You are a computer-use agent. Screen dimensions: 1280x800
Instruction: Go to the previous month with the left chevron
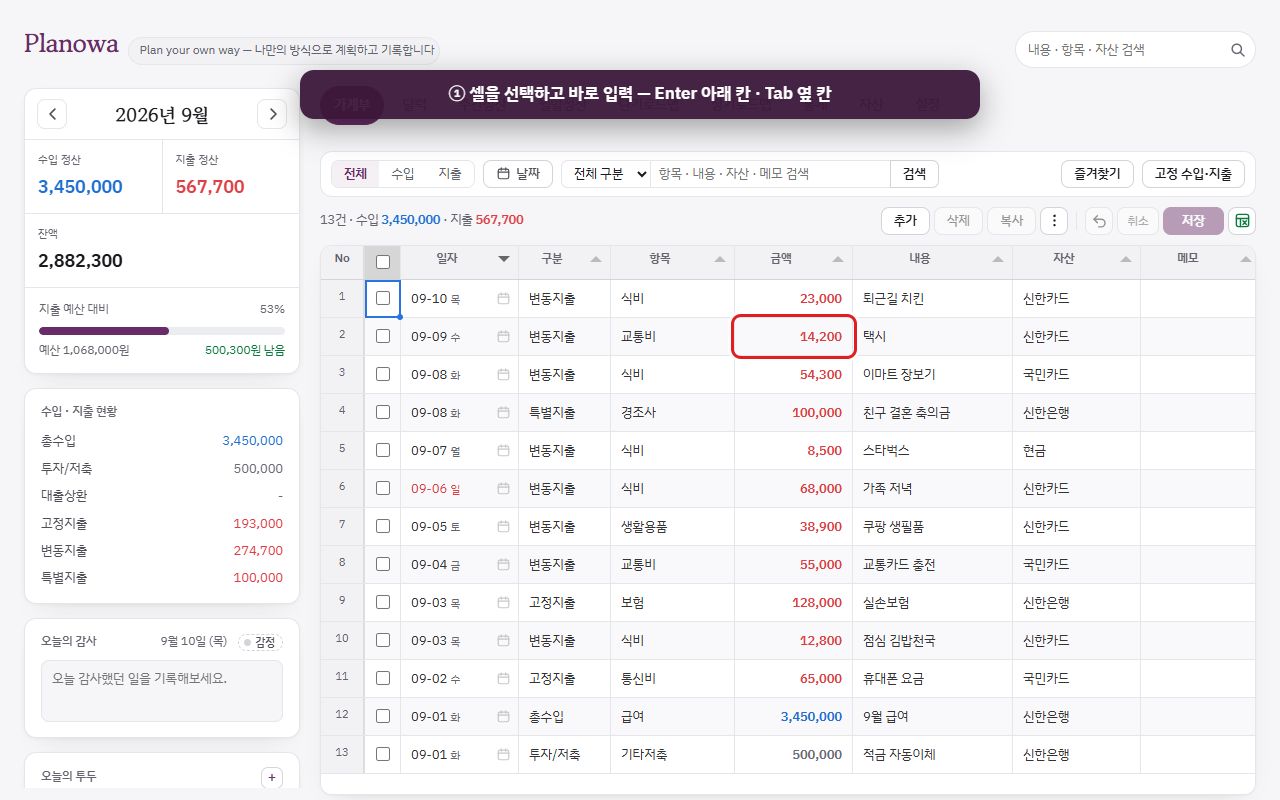coord(52,114)
